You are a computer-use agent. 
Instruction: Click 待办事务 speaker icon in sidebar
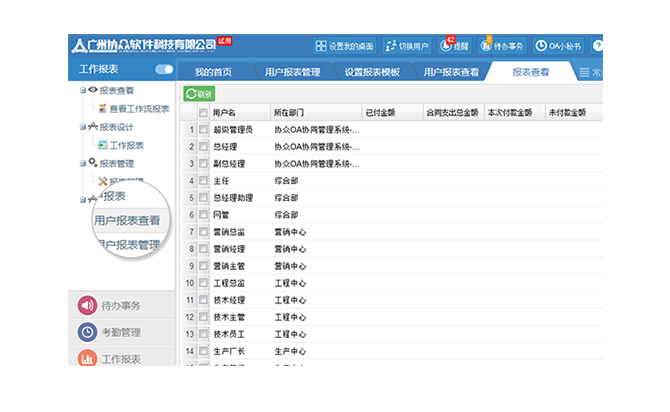point(87,305)
